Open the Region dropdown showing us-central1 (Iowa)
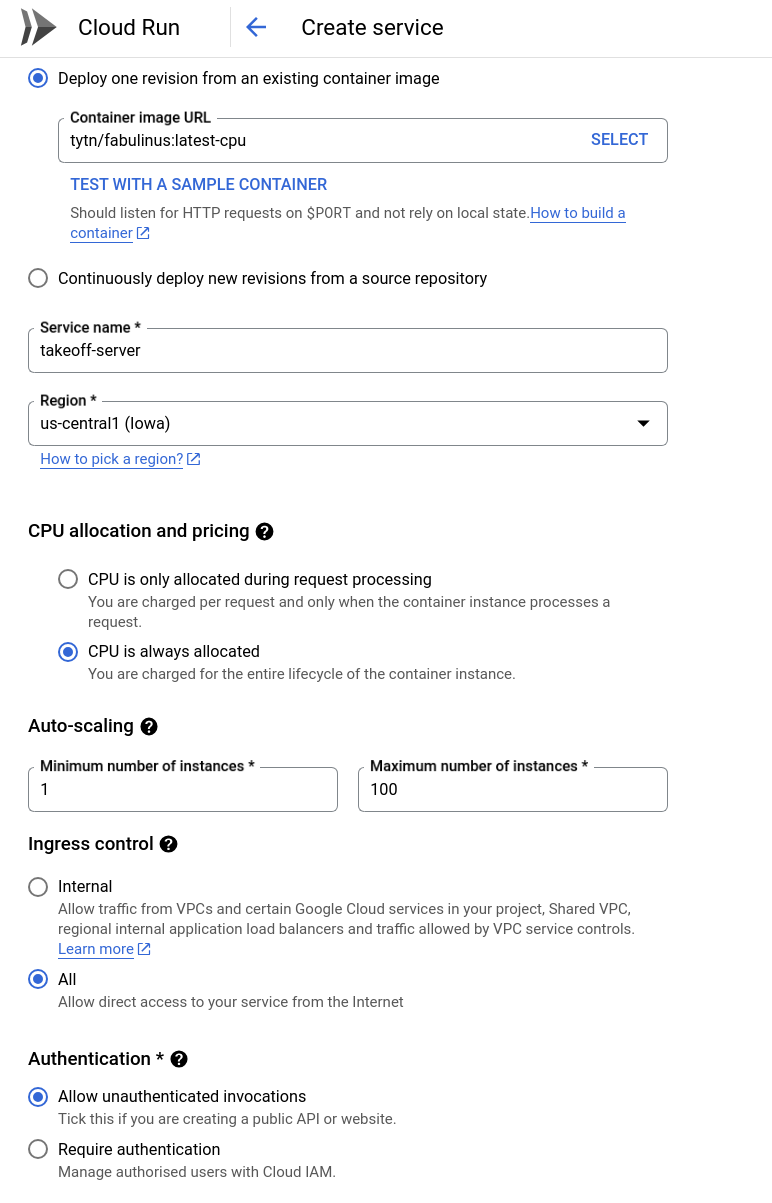 pyautogui.click(x=348, y=423)
